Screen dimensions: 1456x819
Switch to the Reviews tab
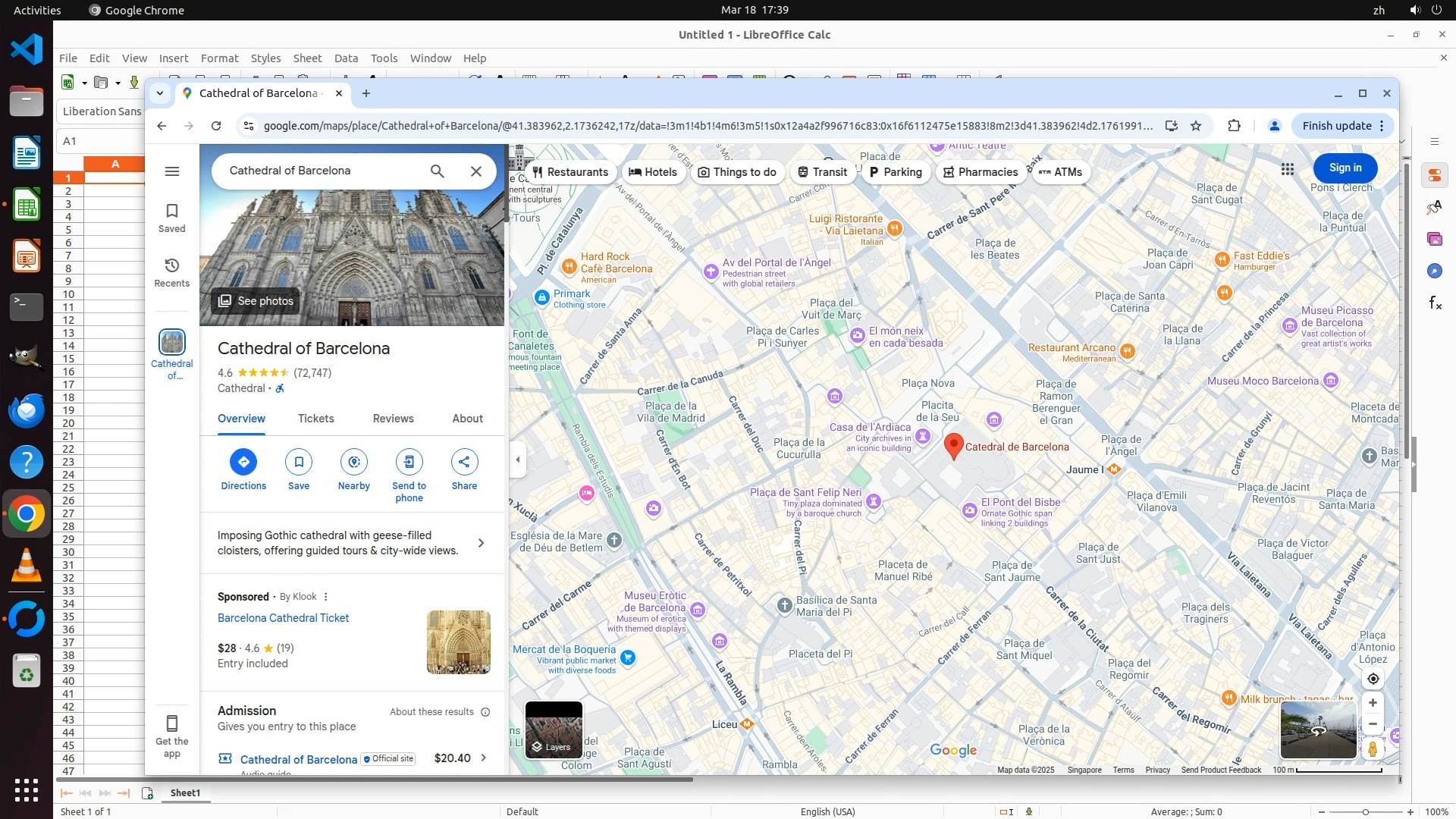(393, 419)
